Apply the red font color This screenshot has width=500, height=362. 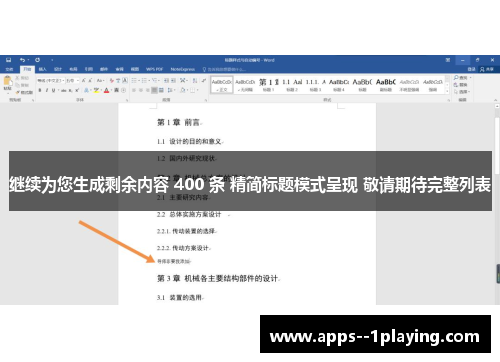click(x=106, y=90)
